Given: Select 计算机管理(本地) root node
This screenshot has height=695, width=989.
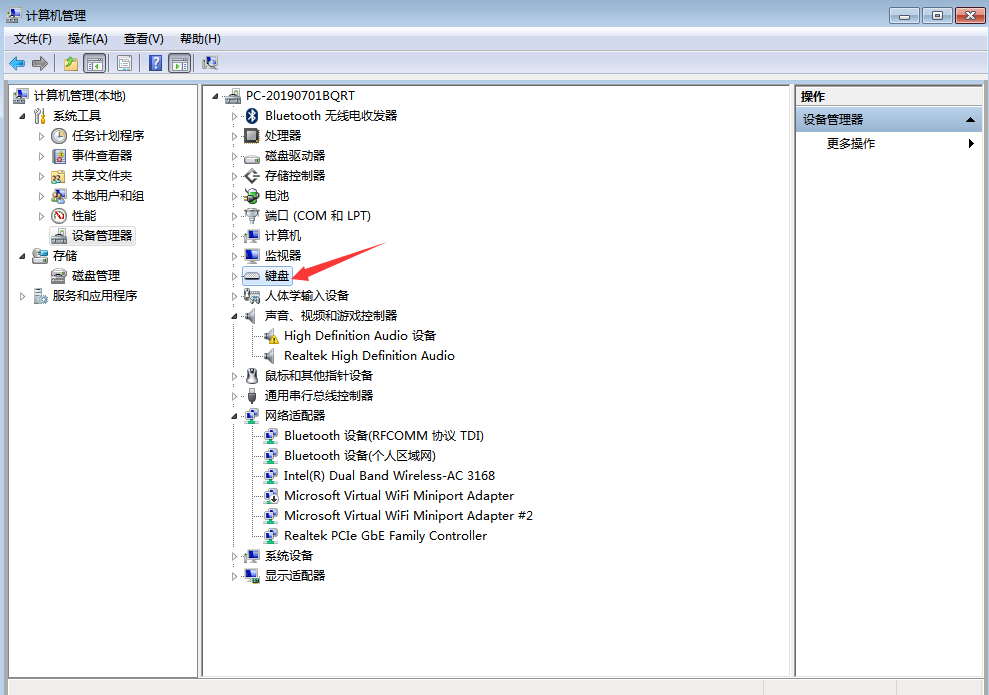Looking at the screenshot, I should point(79,96).
